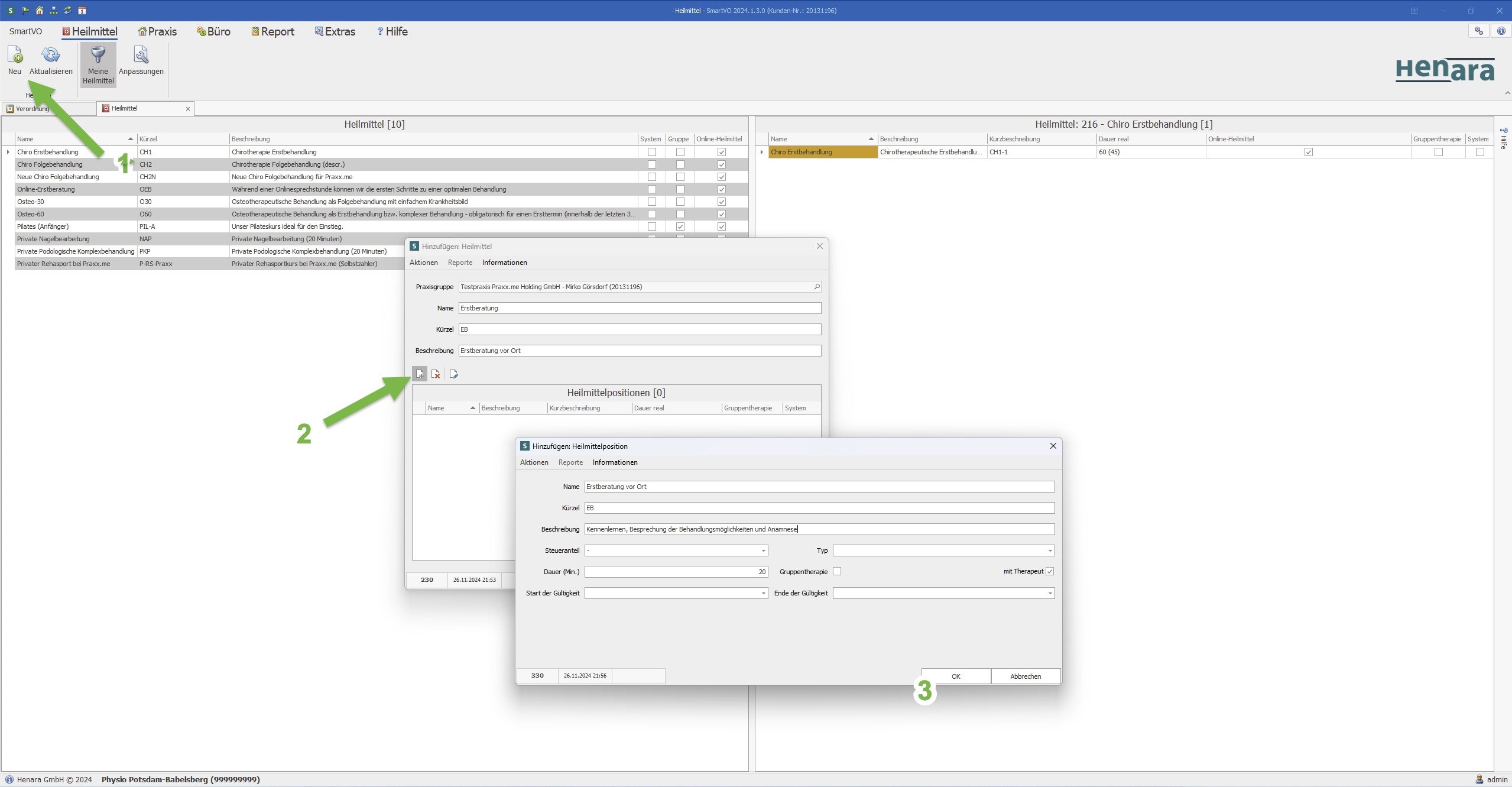The width and height of the screenshot is (1512, 787).
Task: Click the Abbrechen button
Action: 1025,676
